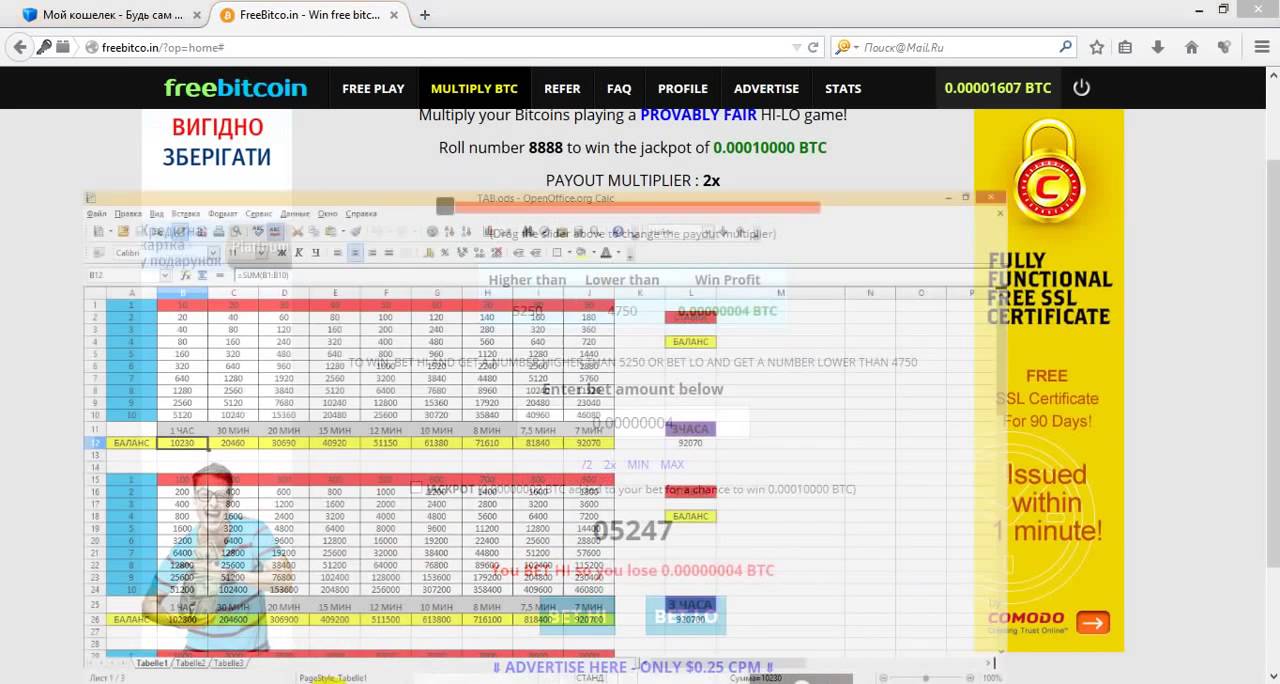Click the magnifier in the Mail.Ru search box
This screenshot has width=1280, height=684.
(1066, 47)
